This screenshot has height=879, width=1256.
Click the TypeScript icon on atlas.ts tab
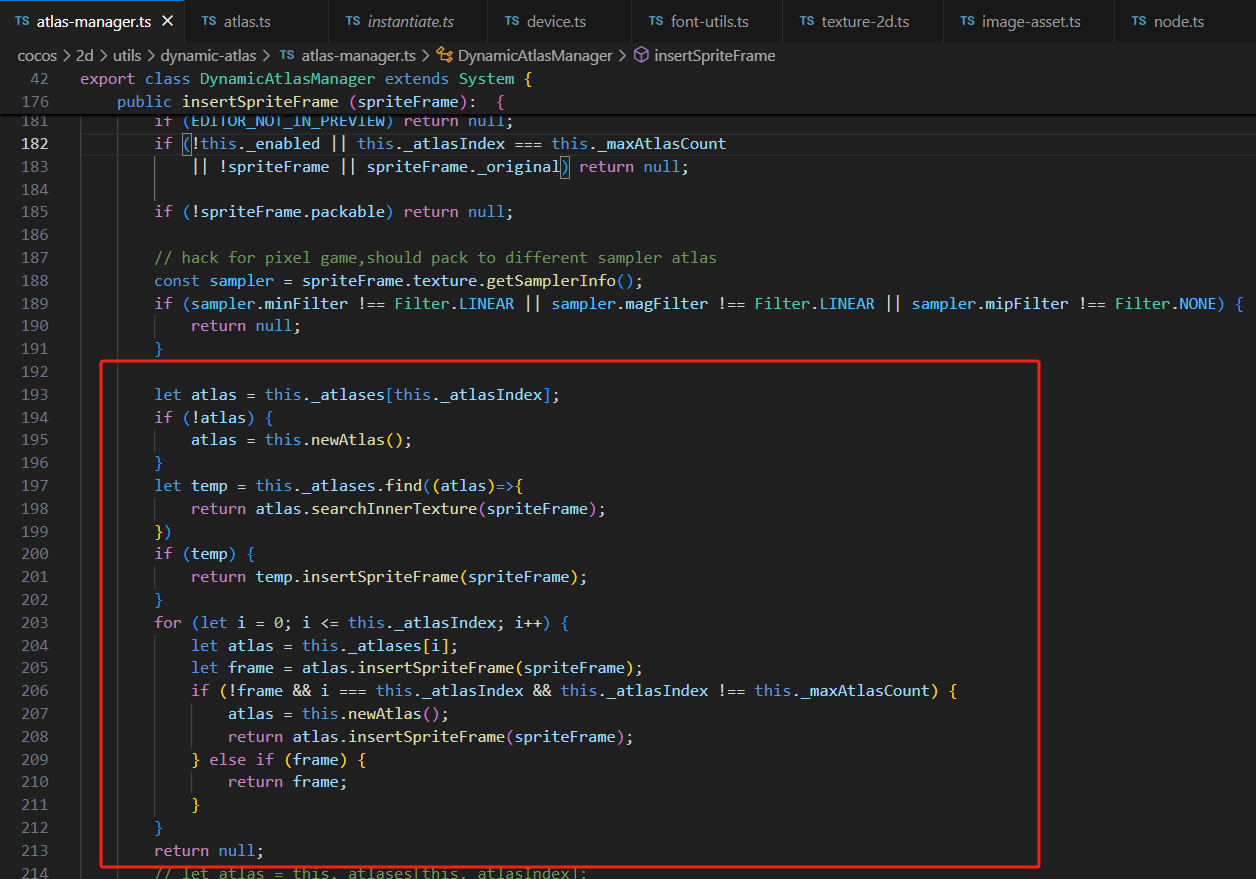208,21
